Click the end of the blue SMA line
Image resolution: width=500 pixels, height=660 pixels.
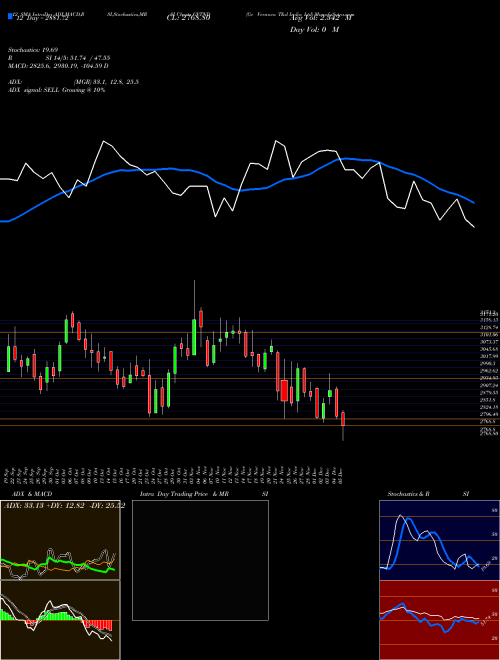[474, 203]
